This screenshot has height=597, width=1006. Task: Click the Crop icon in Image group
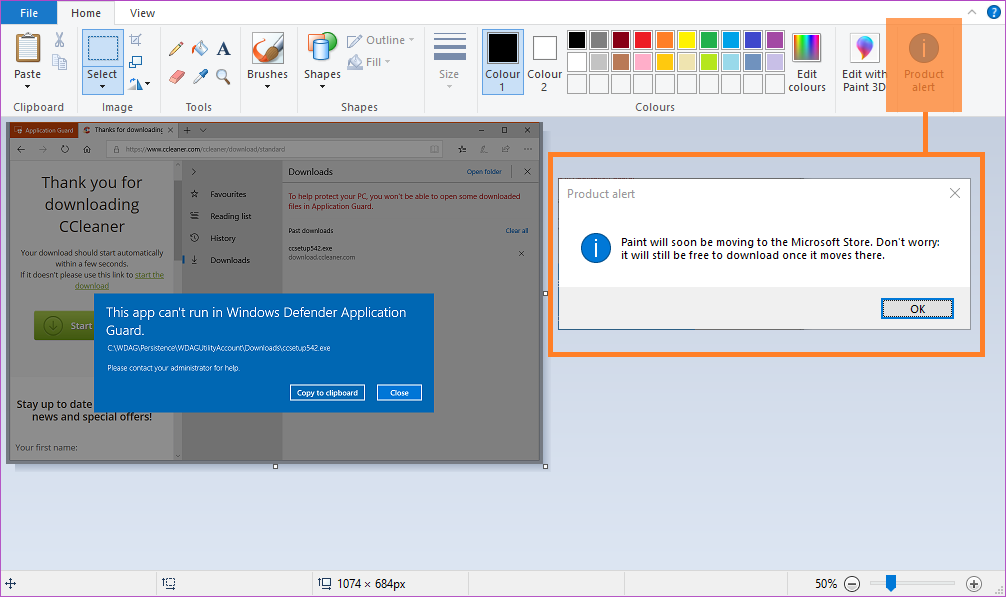135,40
